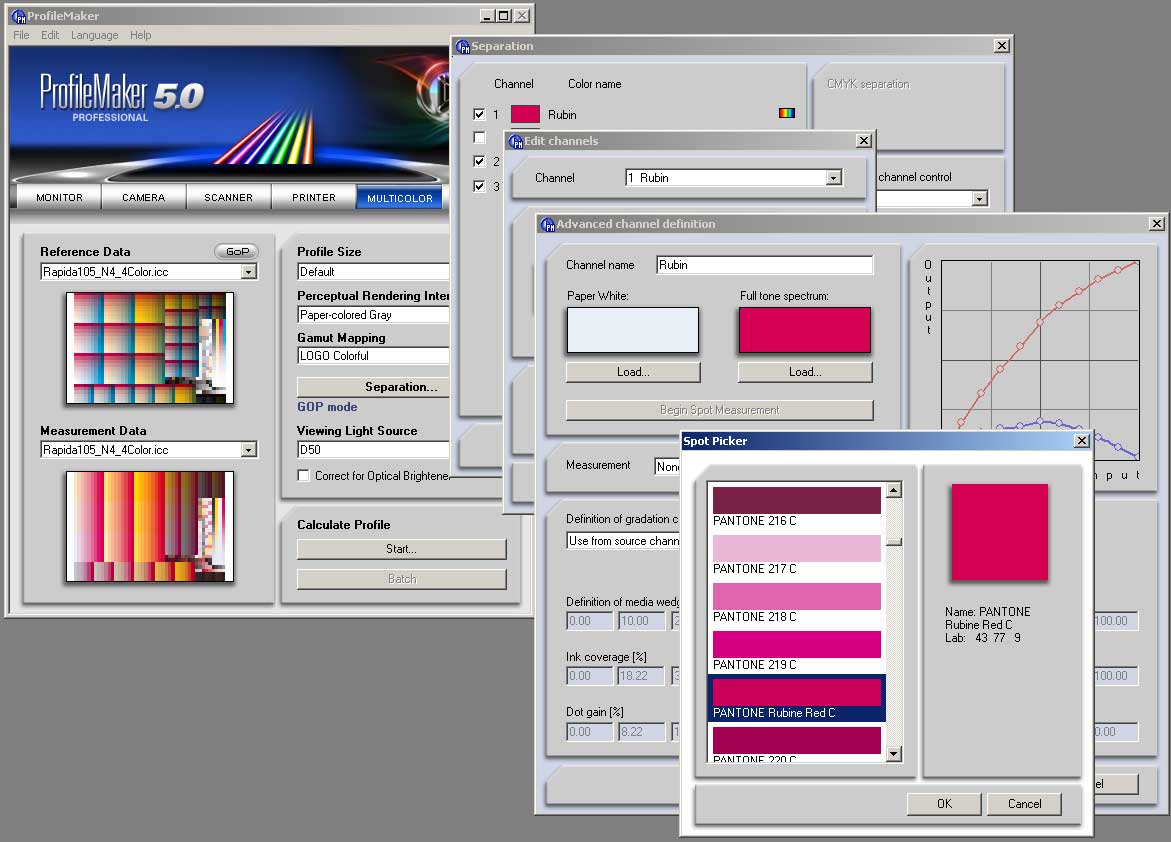Expand the Measurement Data file dropdown
Viewport: 1171px width, 842px height.
[x=249, y=450]
